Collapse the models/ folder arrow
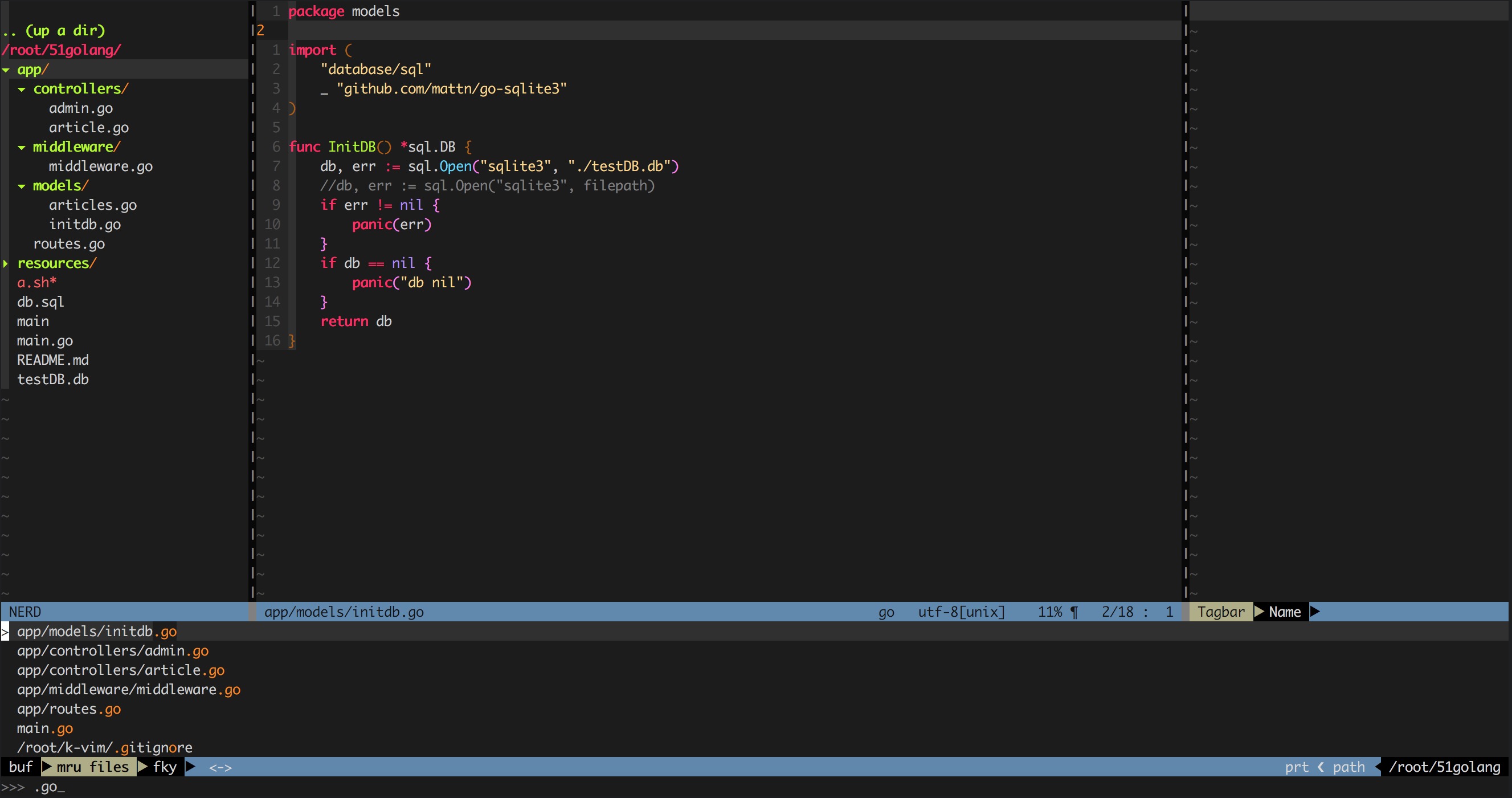The height and width of the screenshot is (798, 1512). pos(22,186)
